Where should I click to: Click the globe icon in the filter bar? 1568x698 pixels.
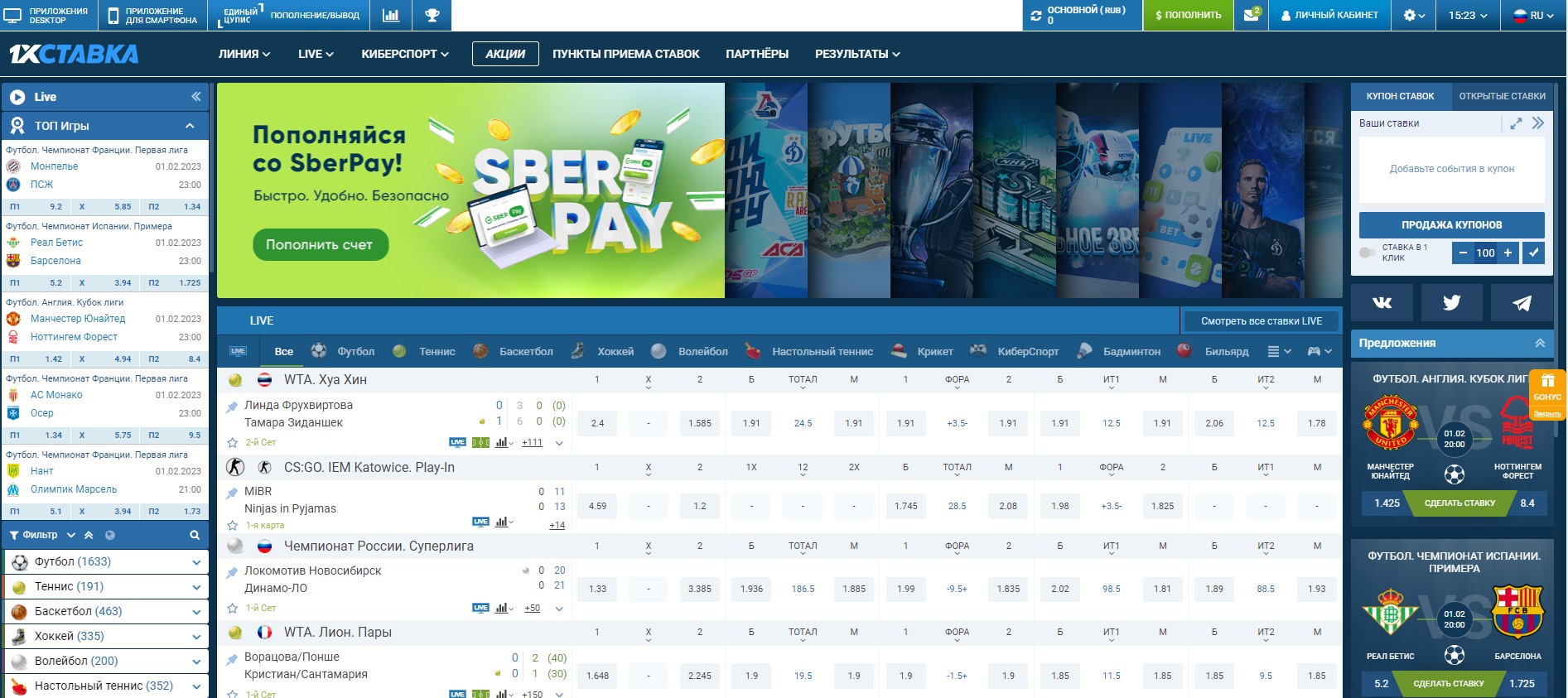click(110, 535)
